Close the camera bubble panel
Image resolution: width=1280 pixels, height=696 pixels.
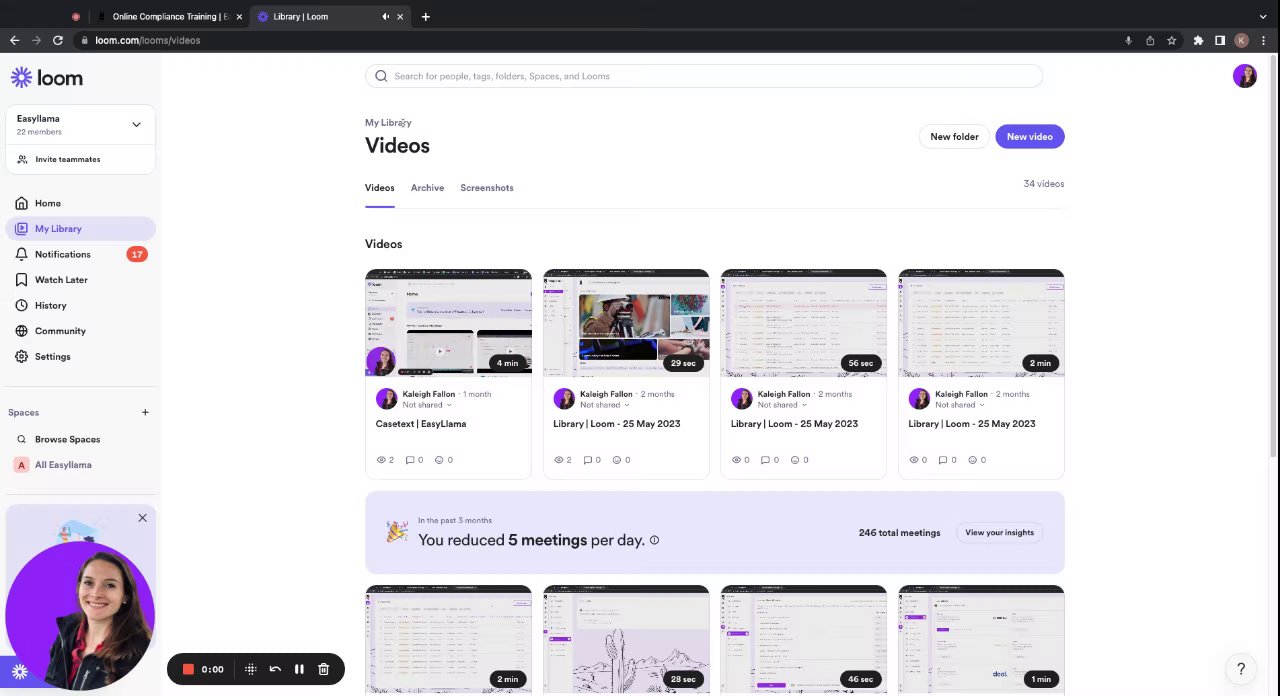pos(142,517)
